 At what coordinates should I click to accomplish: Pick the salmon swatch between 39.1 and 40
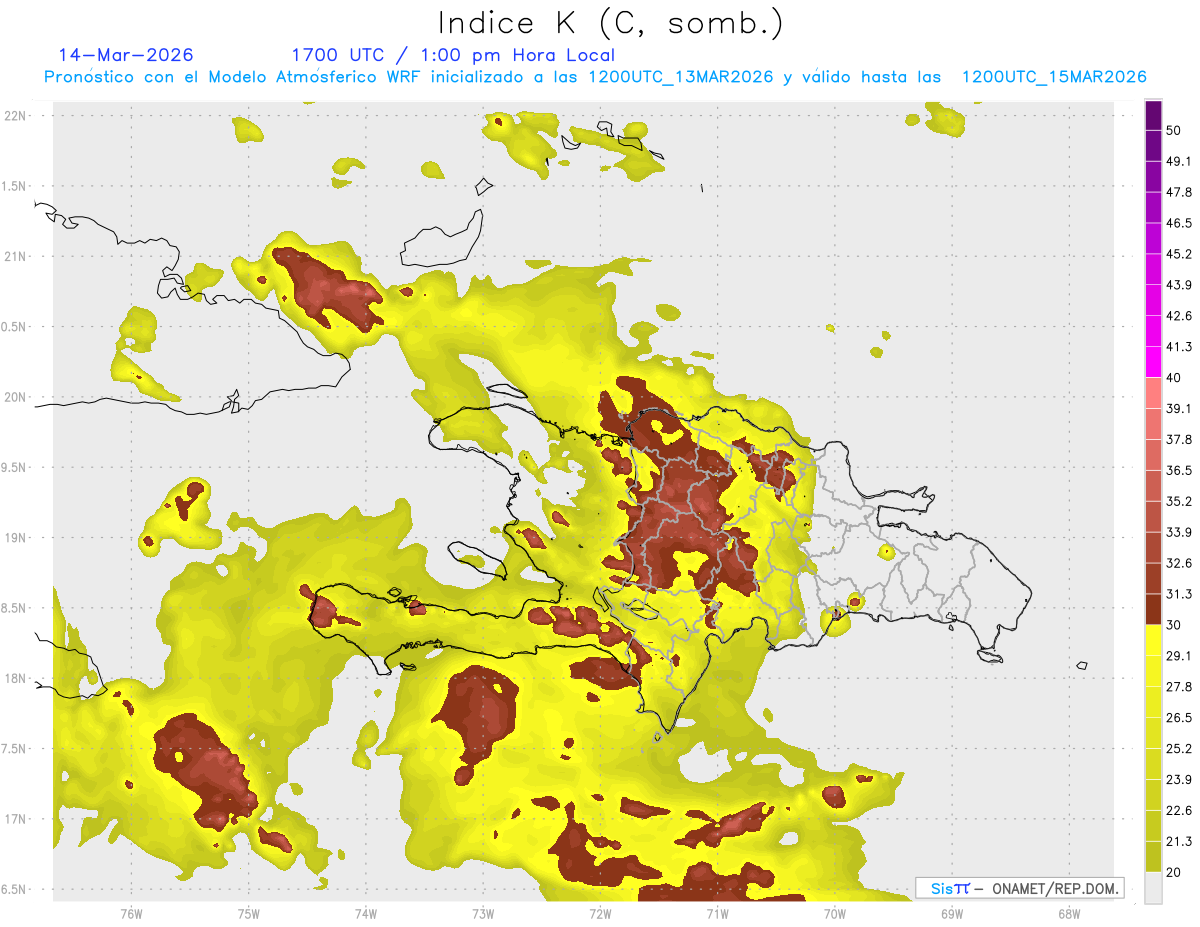(x=1154, y=392)
